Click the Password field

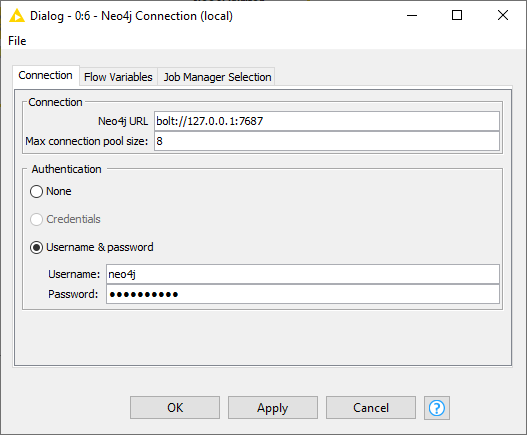(303, 294)
